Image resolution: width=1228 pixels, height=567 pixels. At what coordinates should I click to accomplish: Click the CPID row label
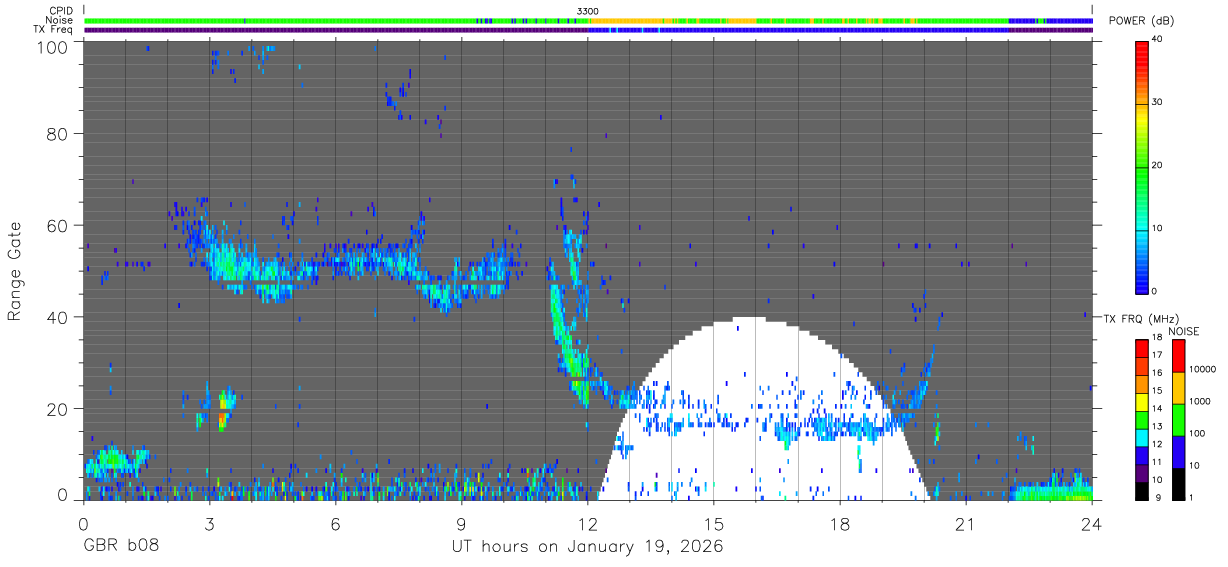(x=60, y=10)
